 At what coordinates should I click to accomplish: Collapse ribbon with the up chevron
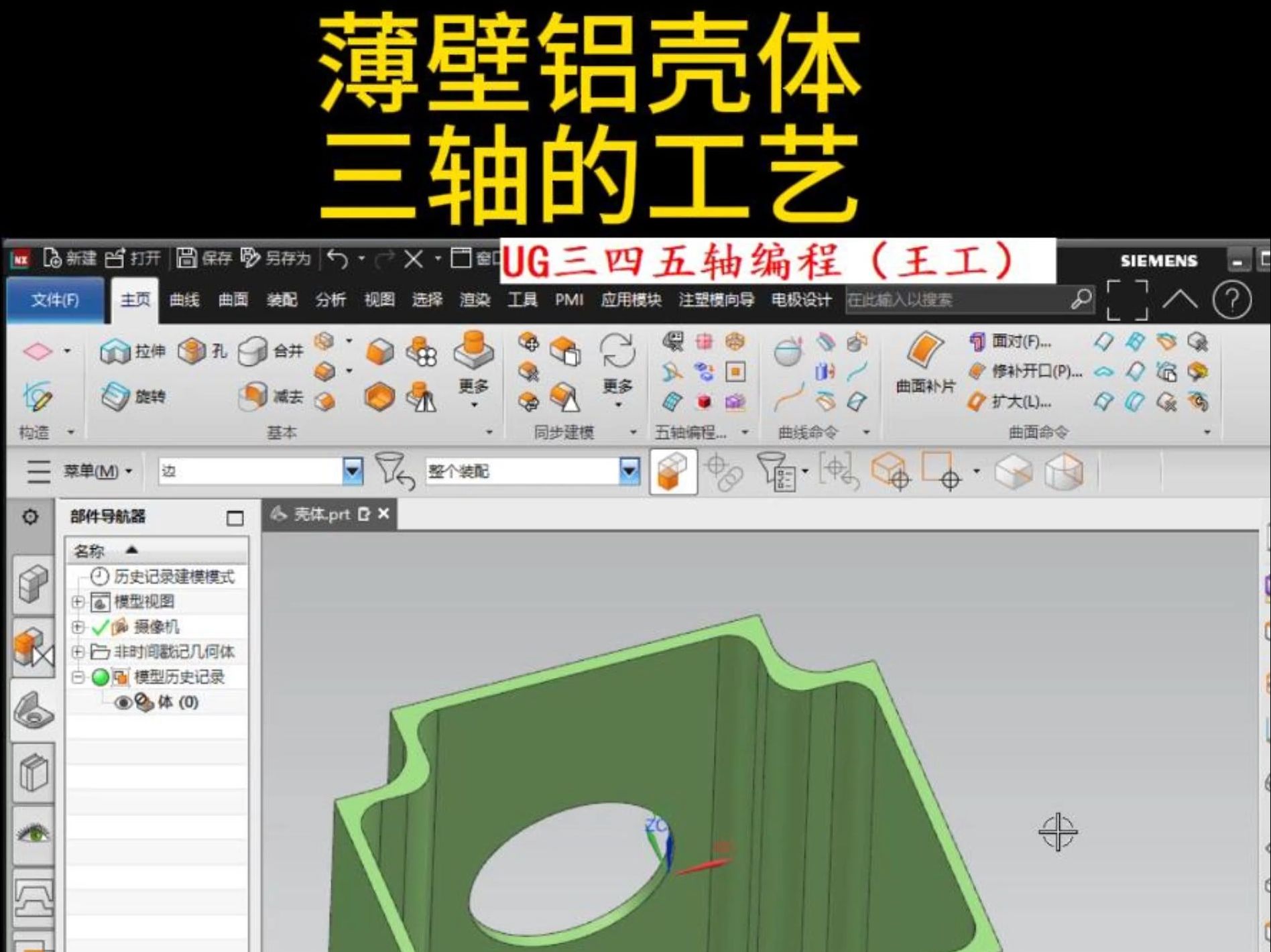pos(1179,300)
